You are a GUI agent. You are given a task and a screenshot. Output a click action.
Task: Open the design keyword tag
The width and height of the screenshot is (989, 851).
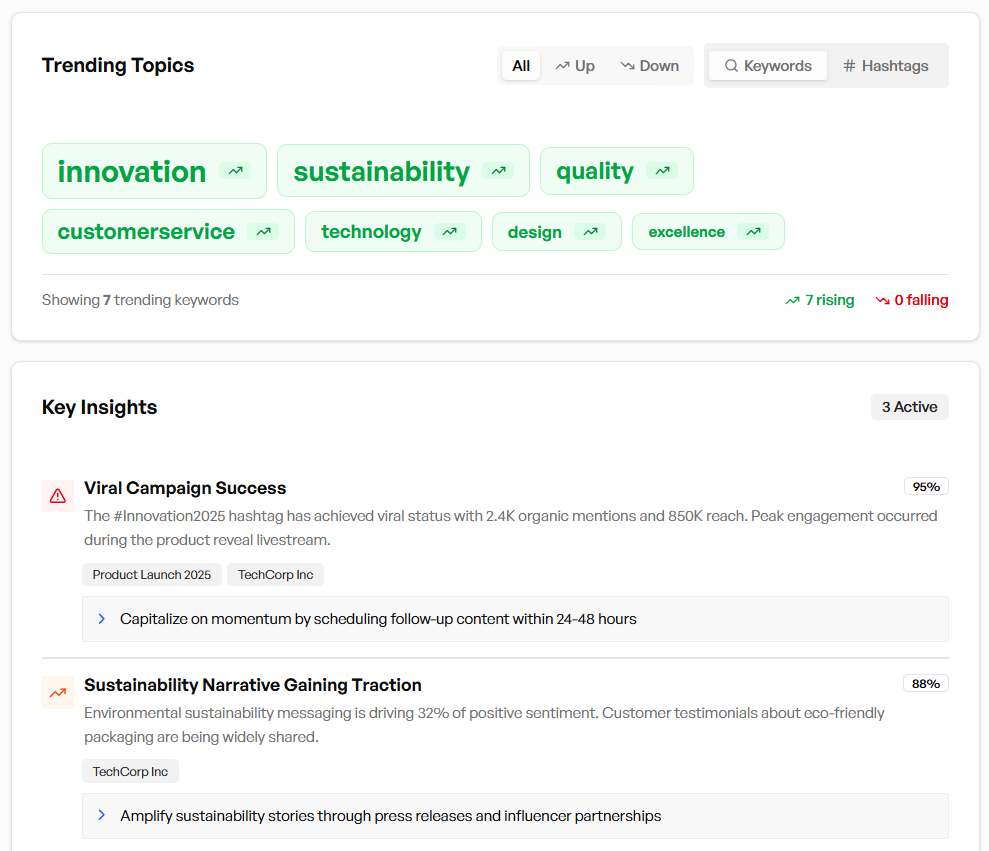(x=535, y=232)
